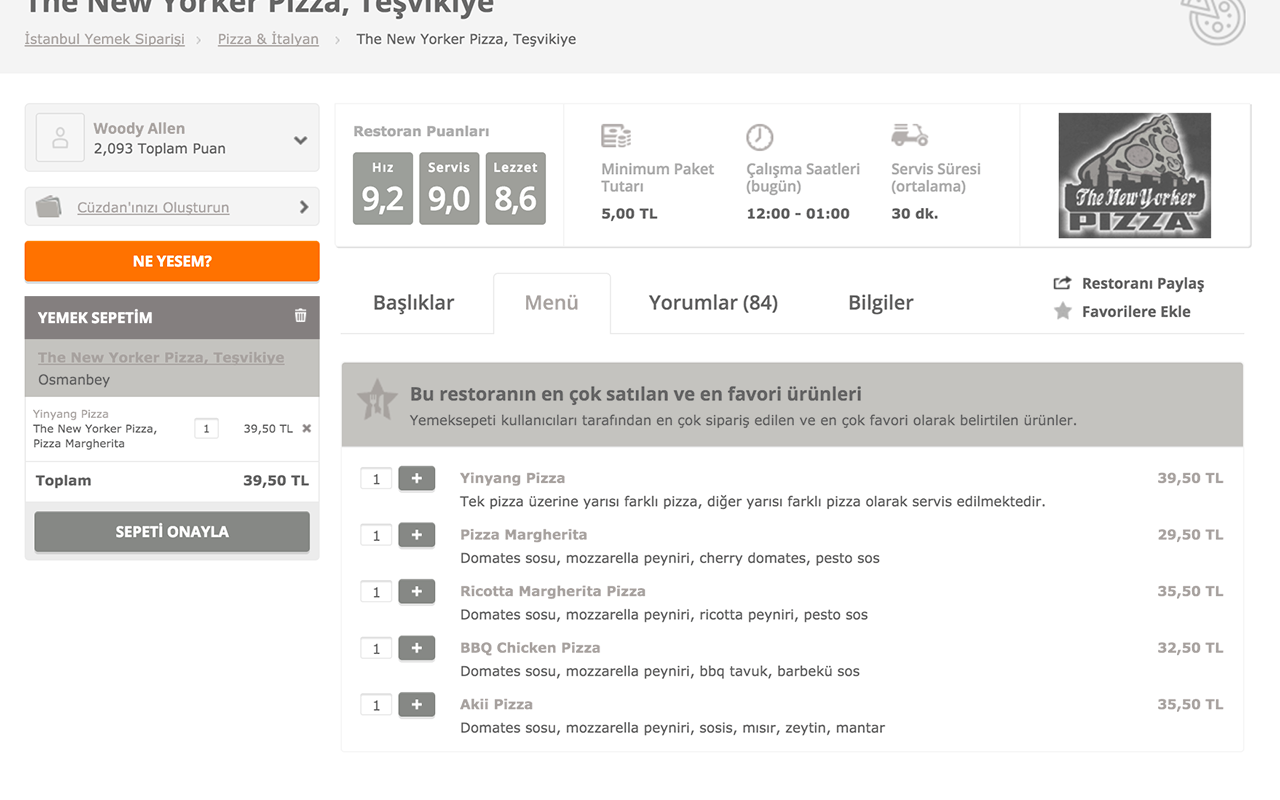
Task: Click the Favorilere Ekle text
Action: [x=1136, y=312]
